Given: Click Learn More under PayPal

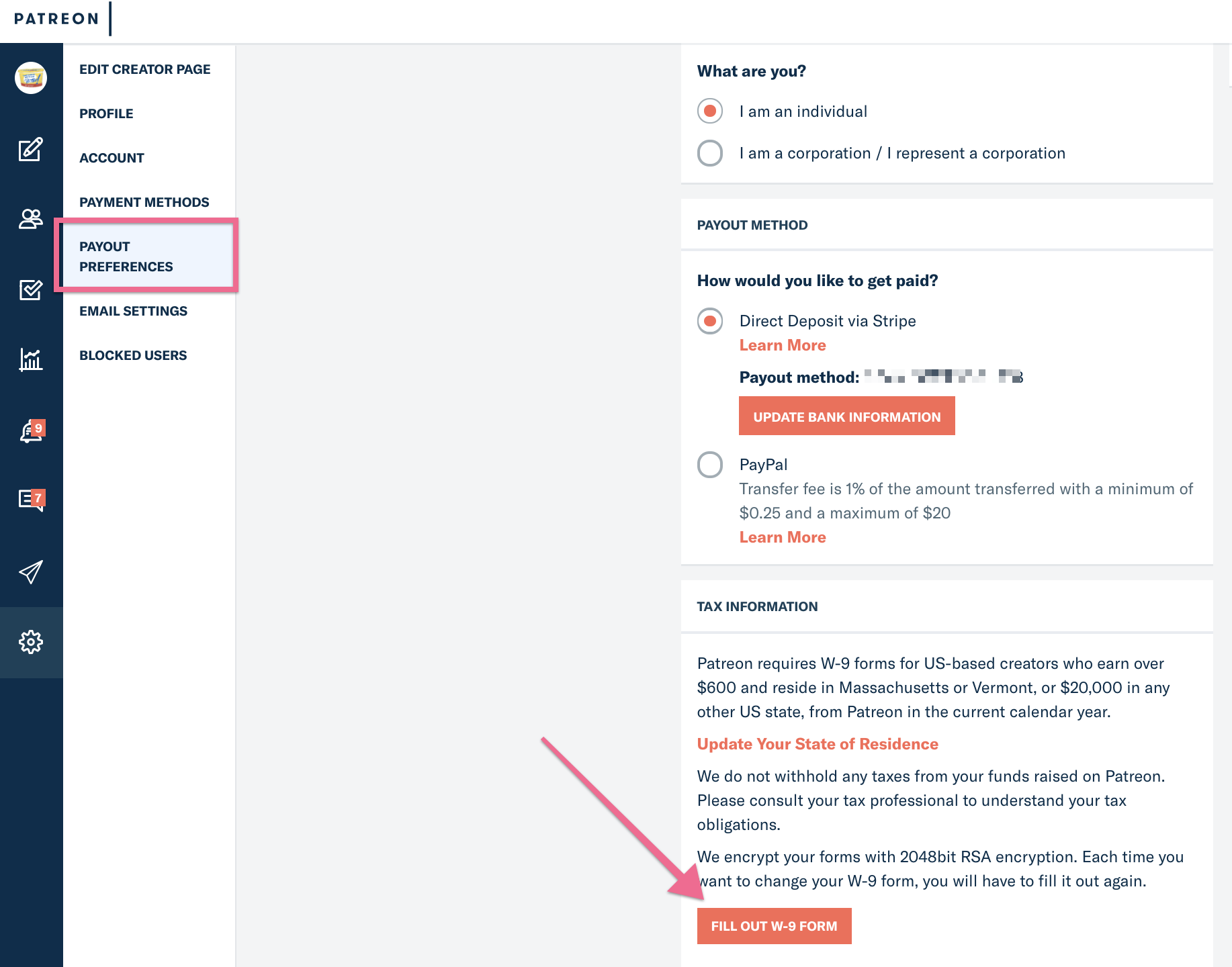Looking at the screenshot, I should click(x=783, y=537).
